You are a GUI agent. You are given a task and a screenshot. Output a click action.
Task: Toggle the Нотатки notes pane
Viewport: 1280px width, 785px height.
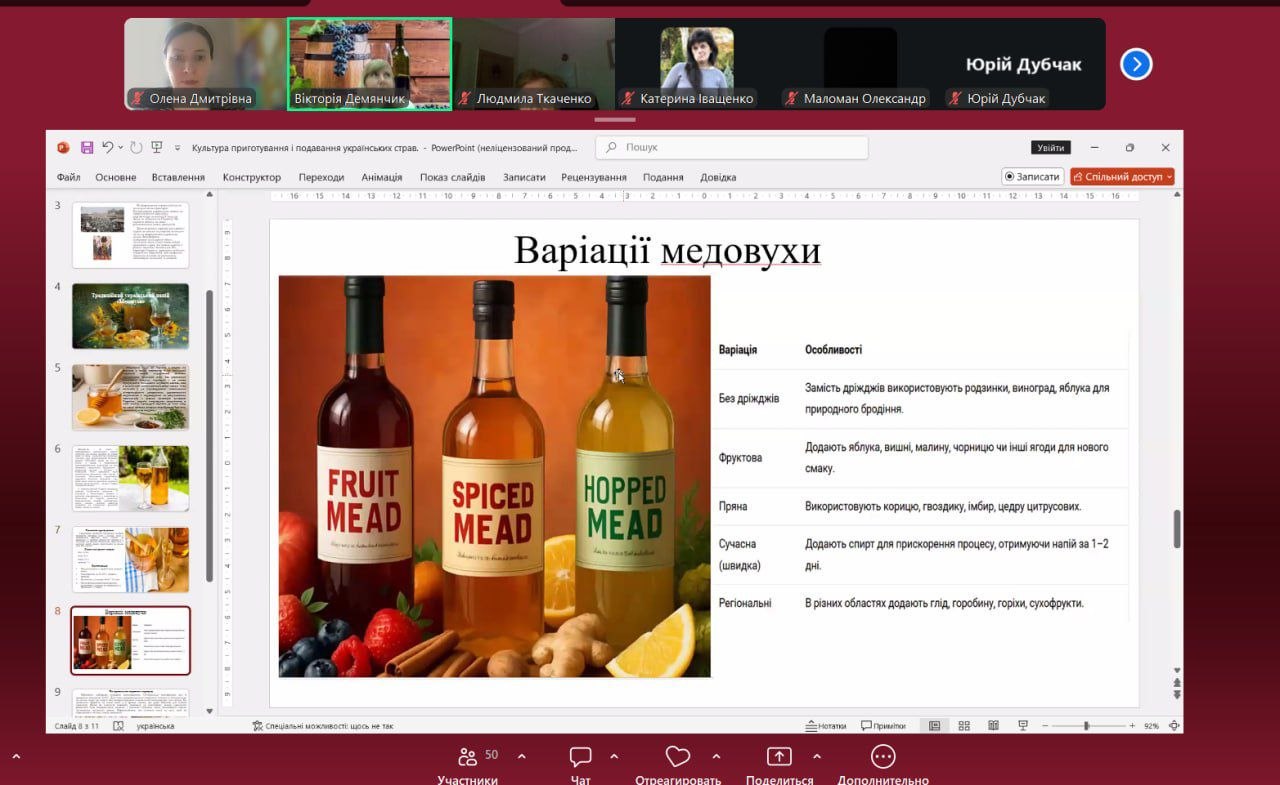point(826,726)
